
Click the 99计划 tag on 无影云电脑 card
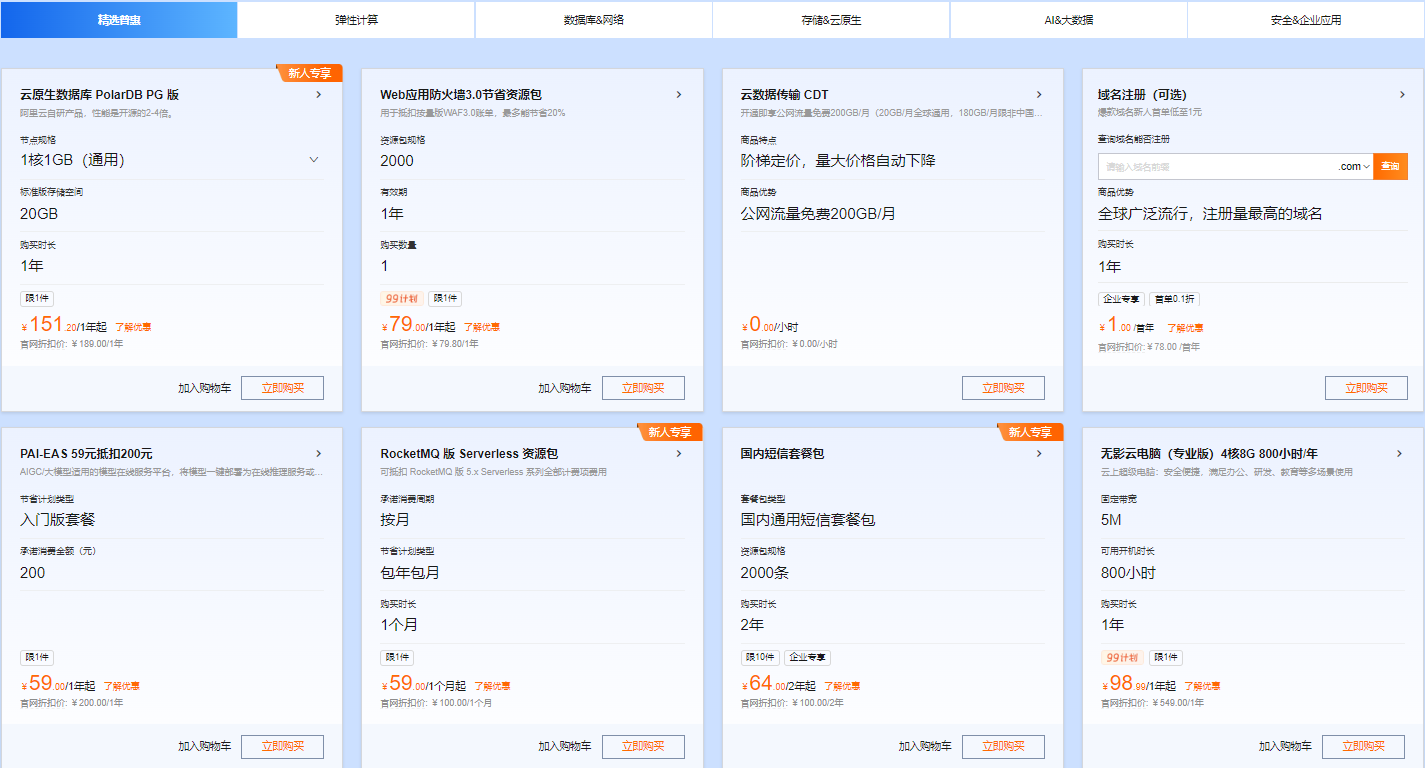1122,658
